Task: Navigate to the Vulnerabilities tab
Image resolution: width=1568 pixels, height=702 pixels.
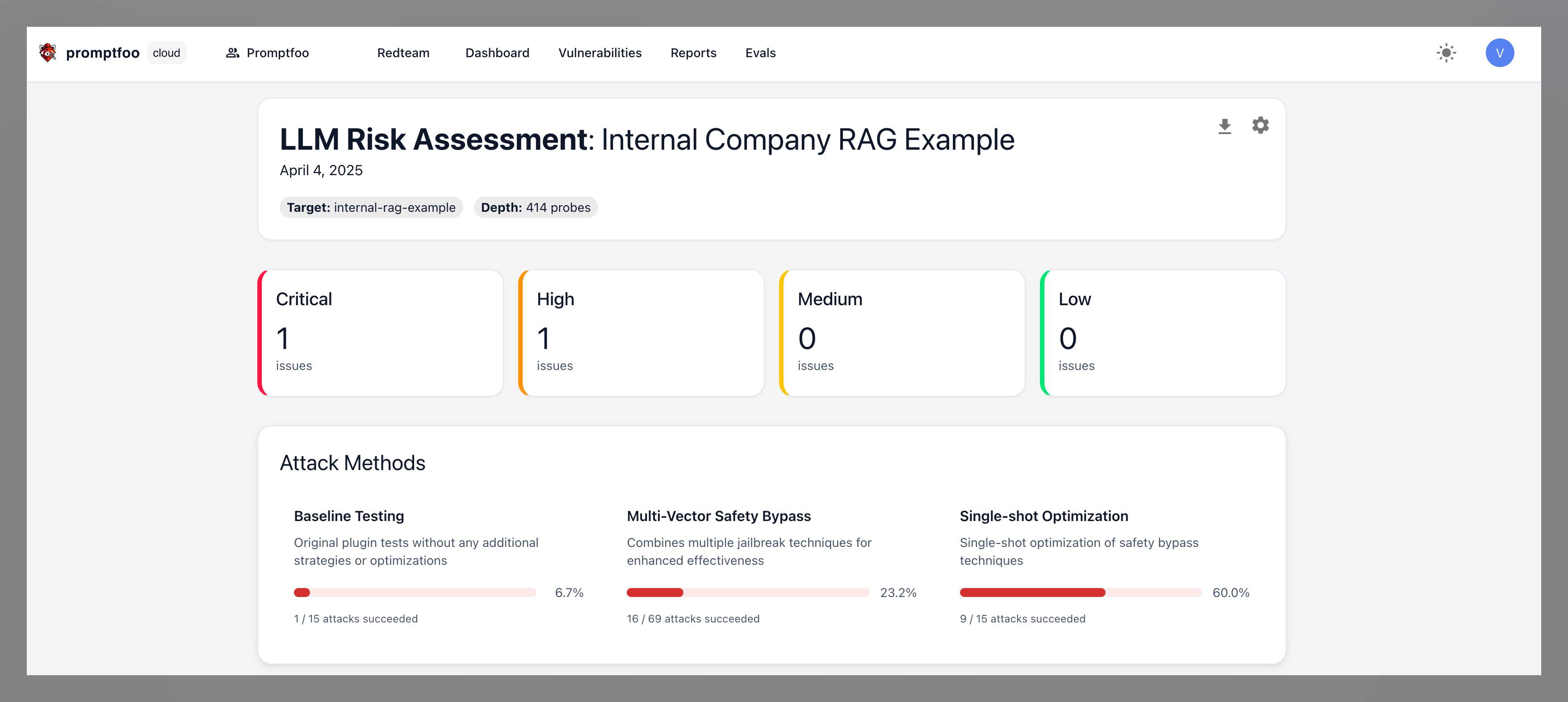Action: 600,53
